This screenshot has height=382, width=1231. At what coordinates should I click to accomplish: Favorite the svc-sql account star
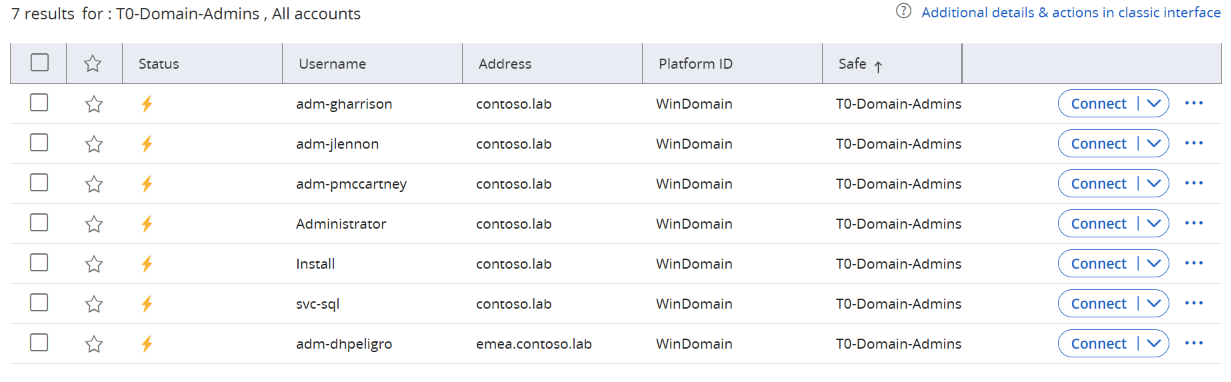(93, 304)
